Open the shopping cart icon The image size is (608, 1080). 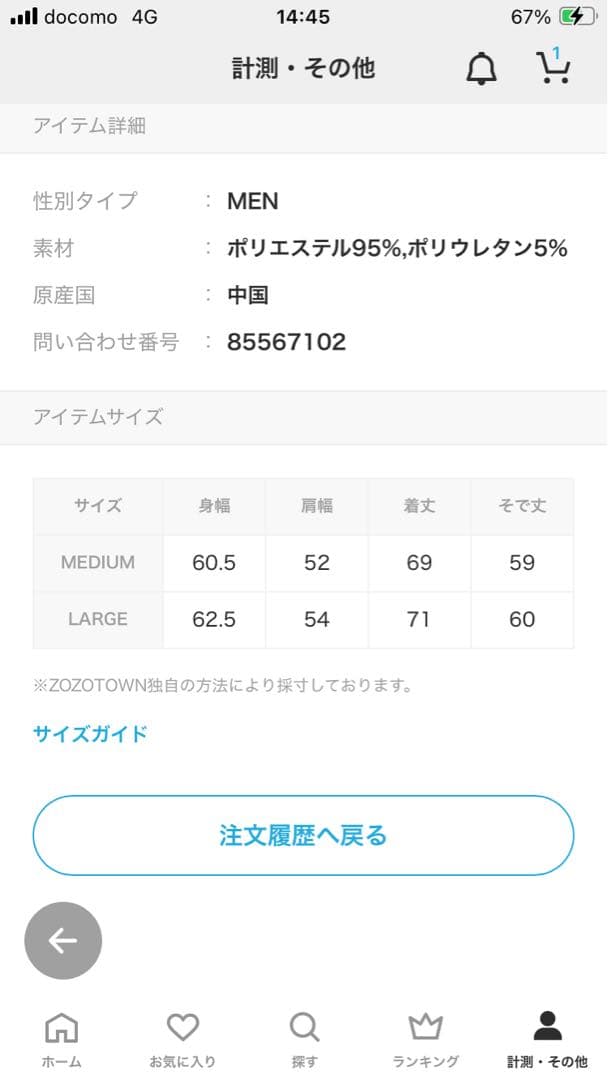tap(552, 67)
